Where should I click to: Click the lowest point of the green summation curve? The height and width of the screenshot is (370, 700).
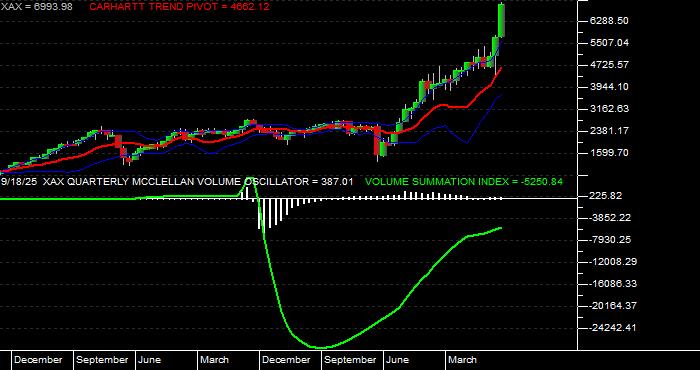tap(321, 348)
